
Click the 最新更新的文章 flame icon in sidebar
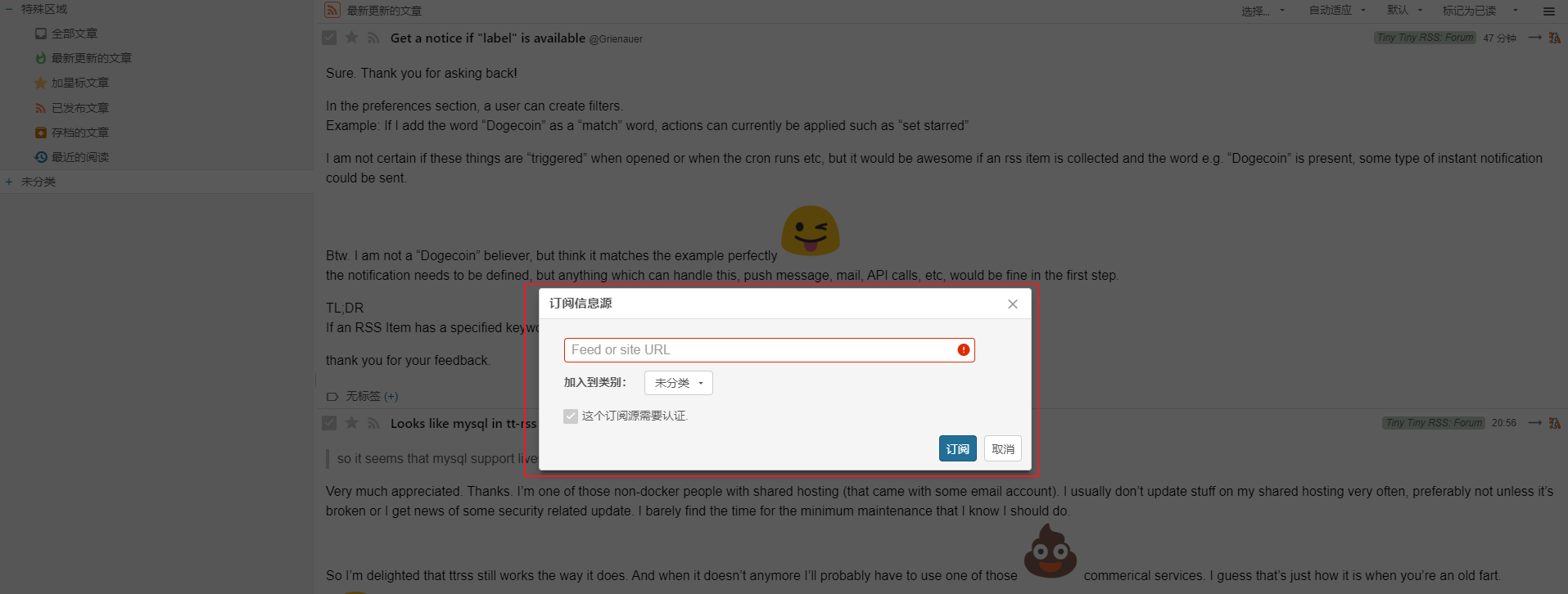point(41,58)
